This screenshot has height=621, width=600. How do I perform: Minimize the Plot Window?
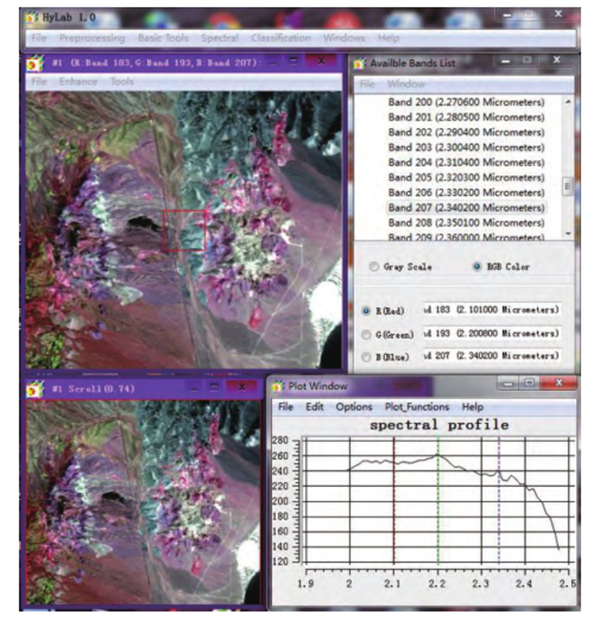[x=508, y=383]
